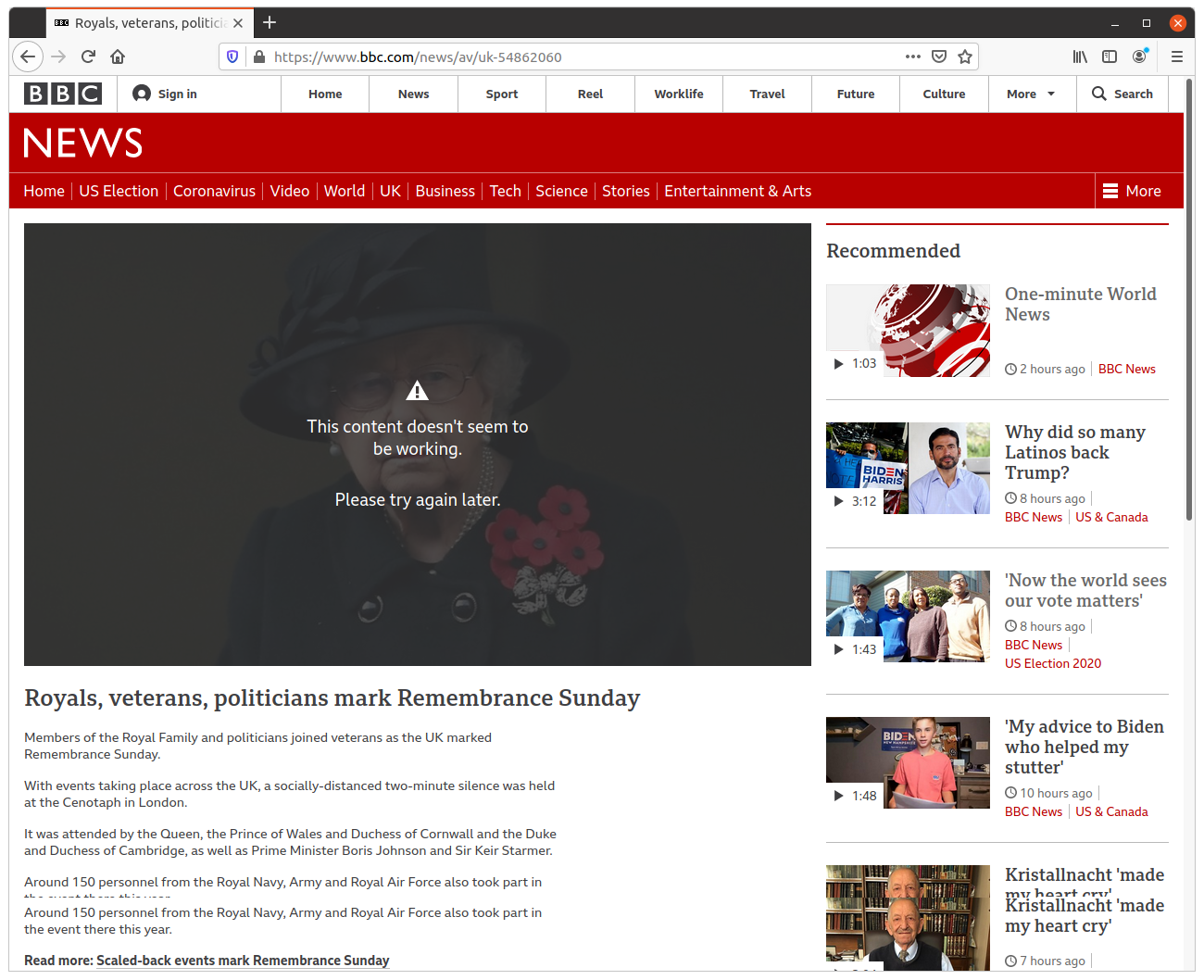
Task: Open 'Scaled-back events mark Remembrance Sunday' link
Action: (243, 961)
